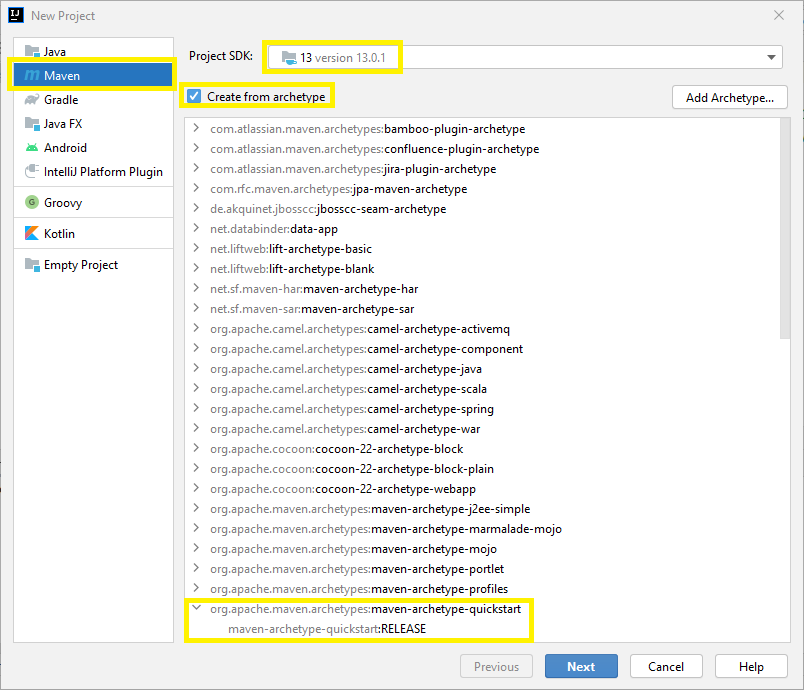Select maven-archetype-mojo archetype
This screenshot has width=804, height=690.
coord(353,549)
